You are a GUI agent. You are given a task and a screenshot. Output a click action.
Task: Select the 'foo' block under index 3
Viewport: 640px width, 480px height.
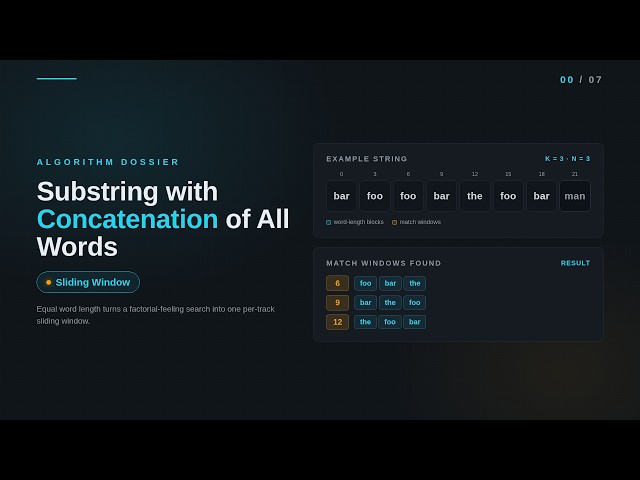[x=375, y=196]
